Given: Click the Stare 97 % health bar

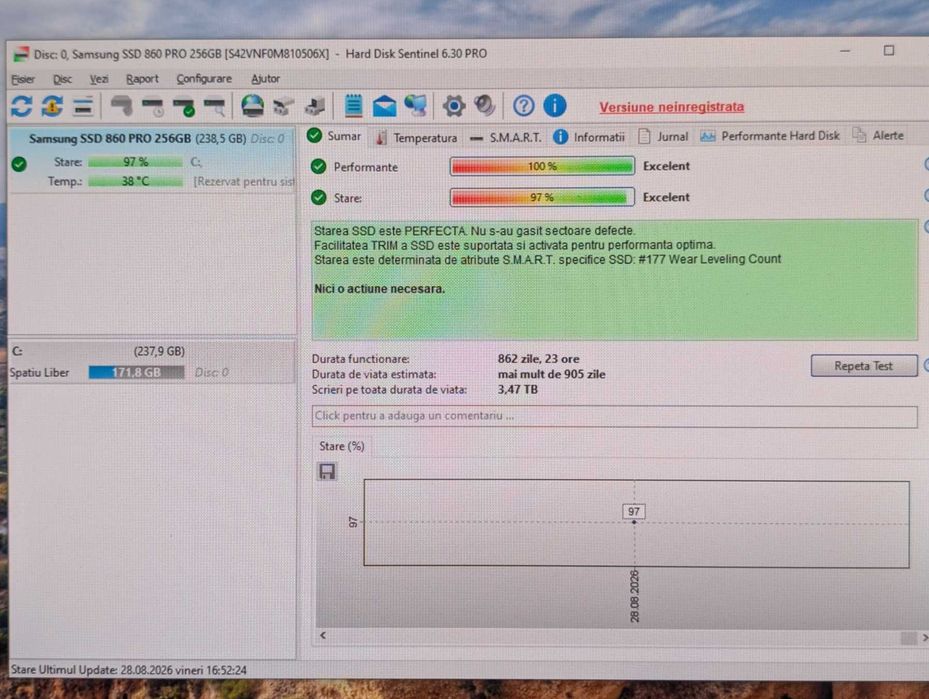Looking at the screenshot, I should click(542, 197).
